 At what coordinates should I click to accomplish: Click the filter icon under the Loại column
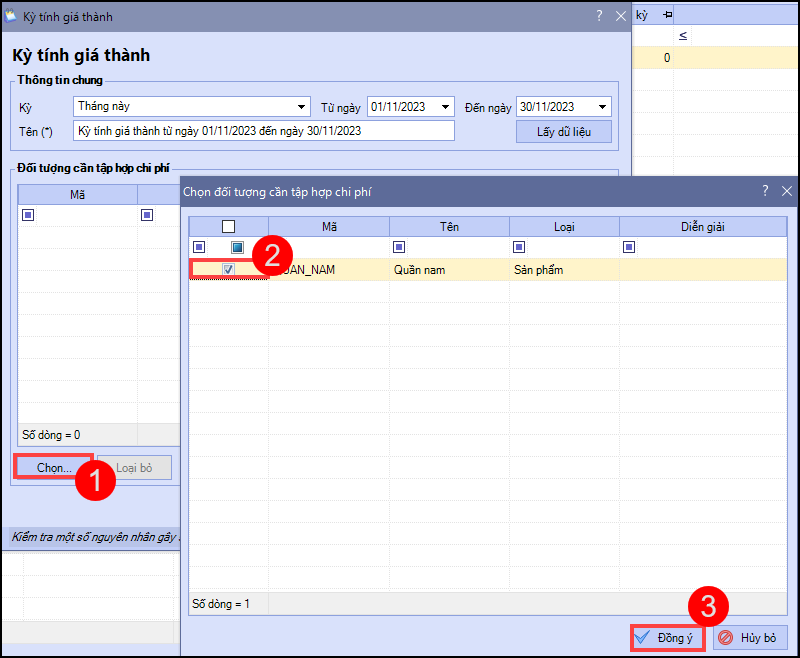[519, 247]
